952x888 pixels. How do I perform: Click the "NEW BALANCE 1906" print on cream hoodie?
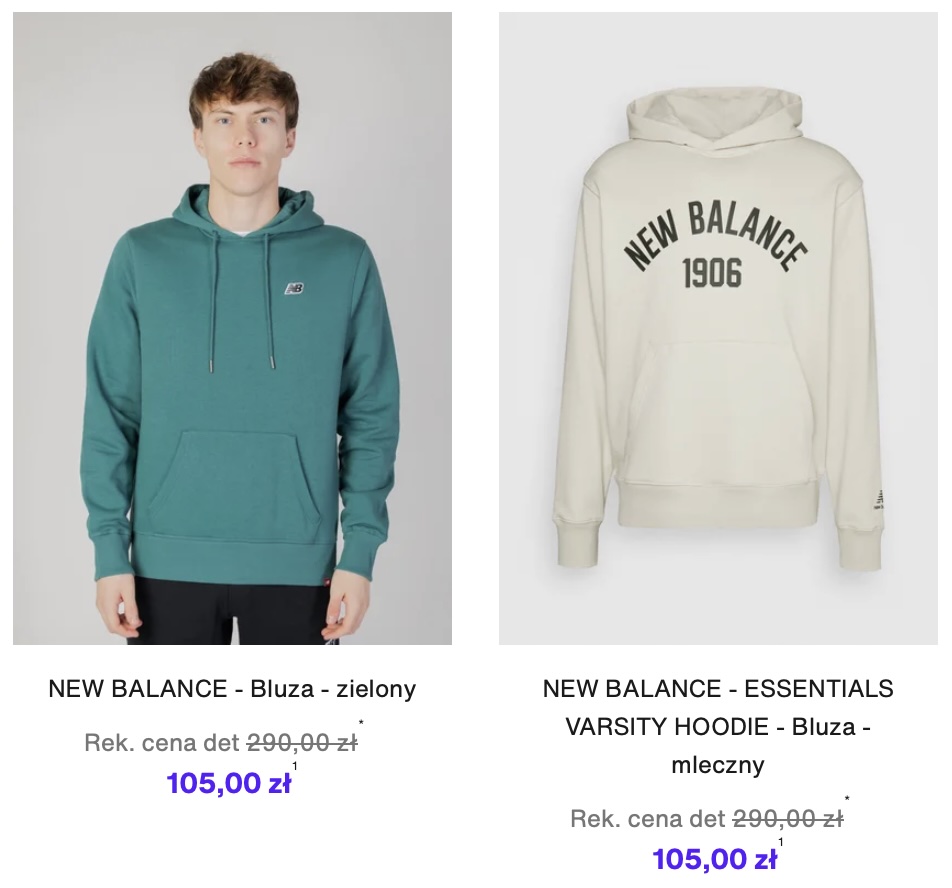click(715, 245)
